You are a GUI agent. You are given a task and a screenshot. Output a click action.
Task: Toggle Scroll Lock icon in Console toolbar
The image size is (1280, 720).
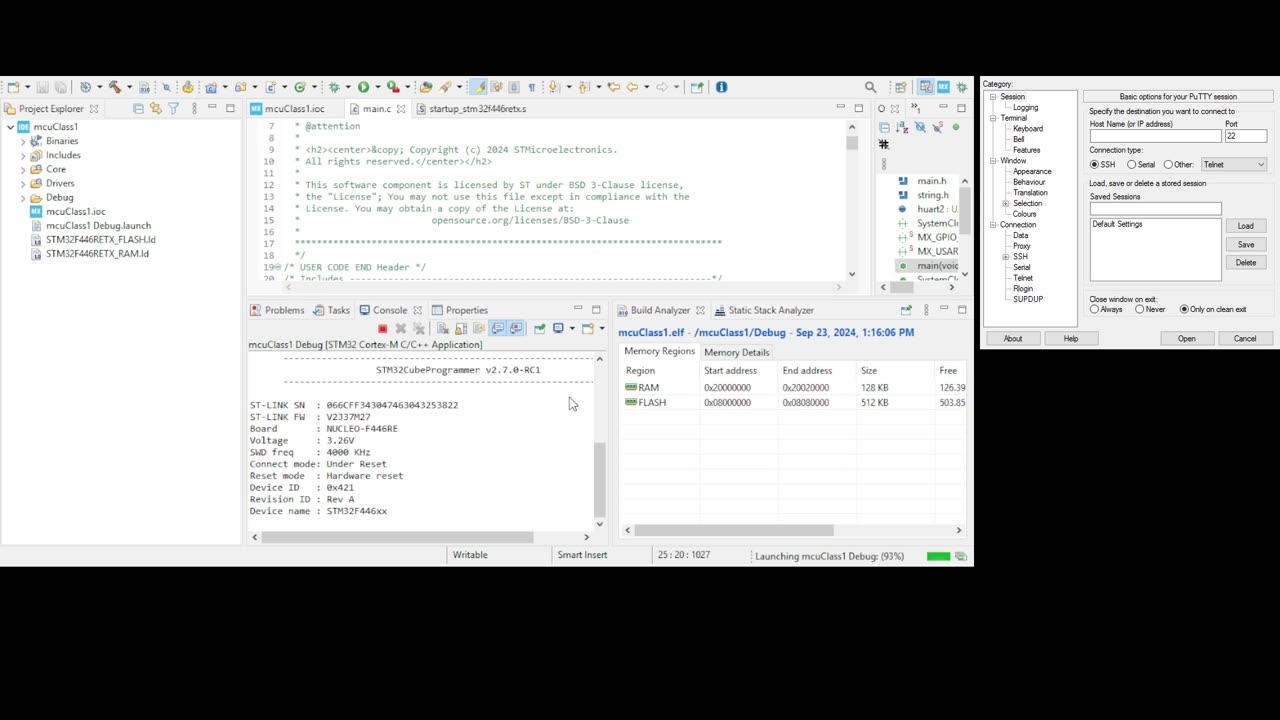(x=461, y=328)
